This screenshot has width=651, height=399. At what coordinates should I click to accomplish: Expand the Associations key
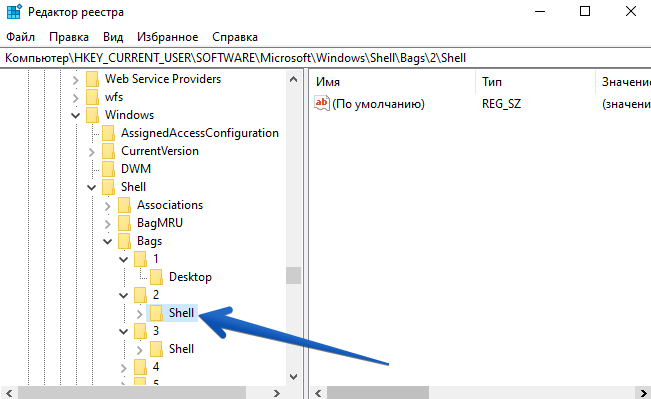[x=108, y=206]
